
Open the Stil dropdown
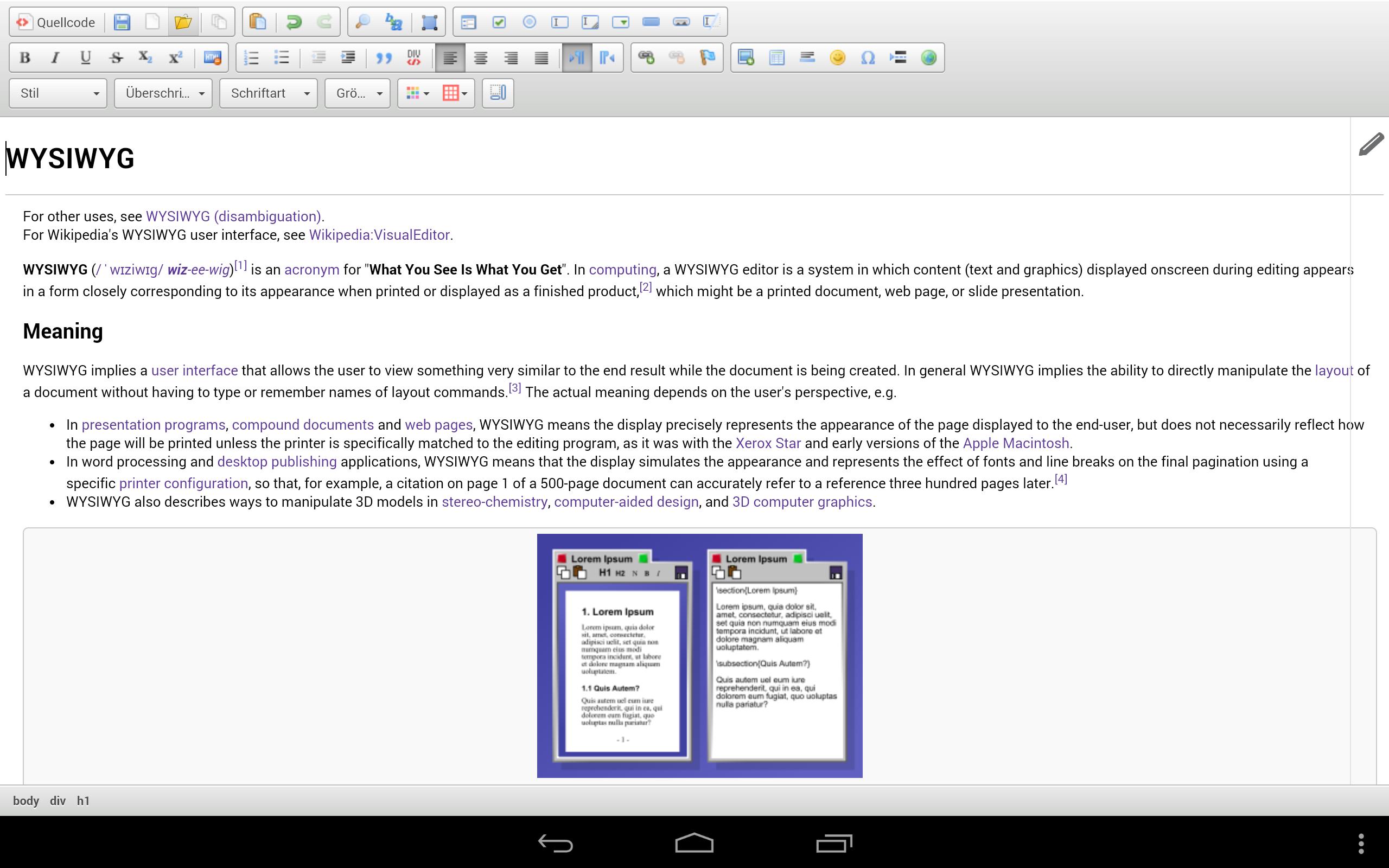(x=58, y=93)
